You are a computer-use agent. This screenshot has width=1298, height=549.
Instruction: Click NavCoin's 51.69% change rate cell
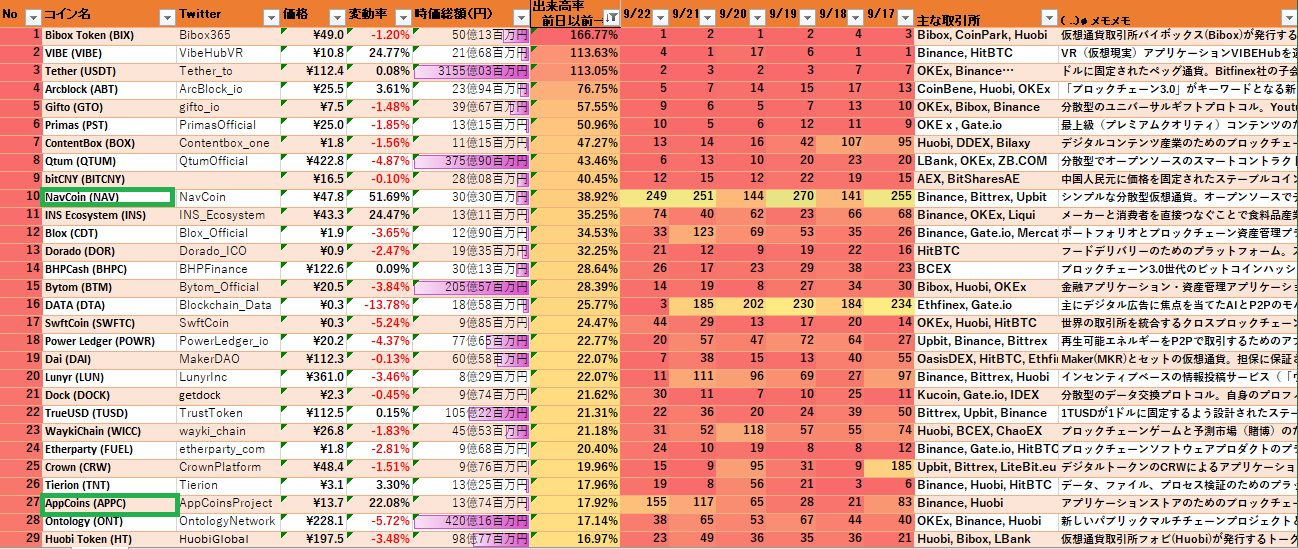click(379, 197)
